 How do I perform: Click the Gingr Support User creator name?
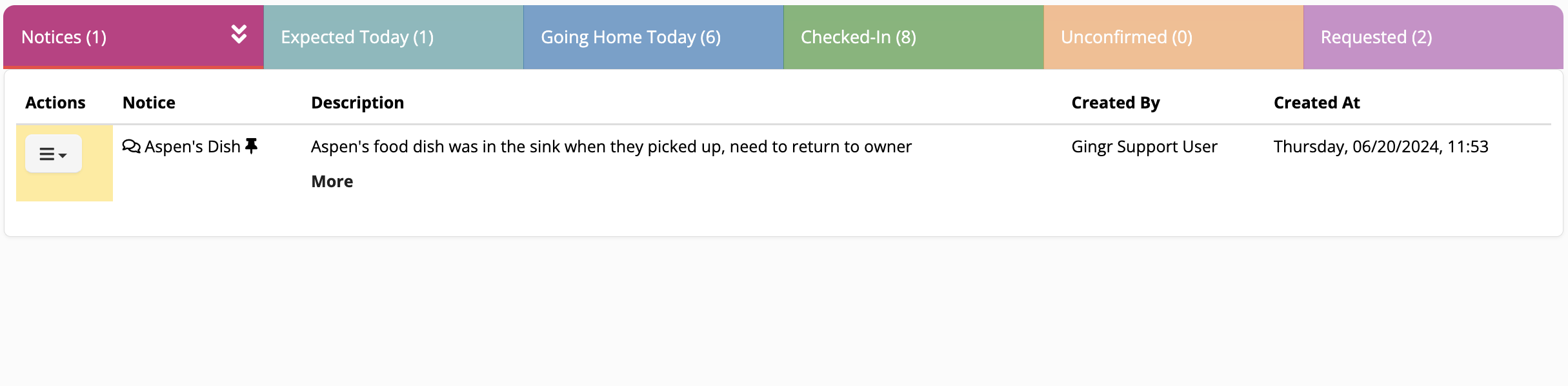point(1144,147)
